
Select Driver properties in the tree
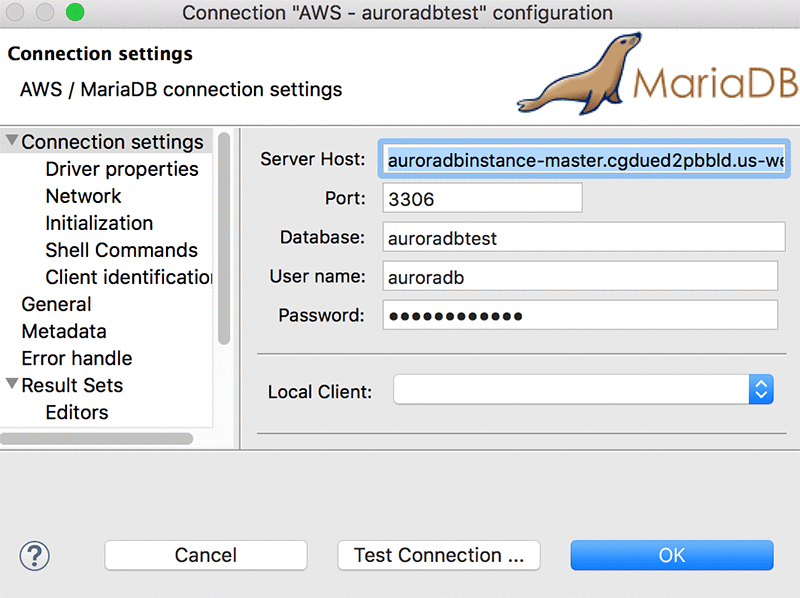tap(121, 169)
